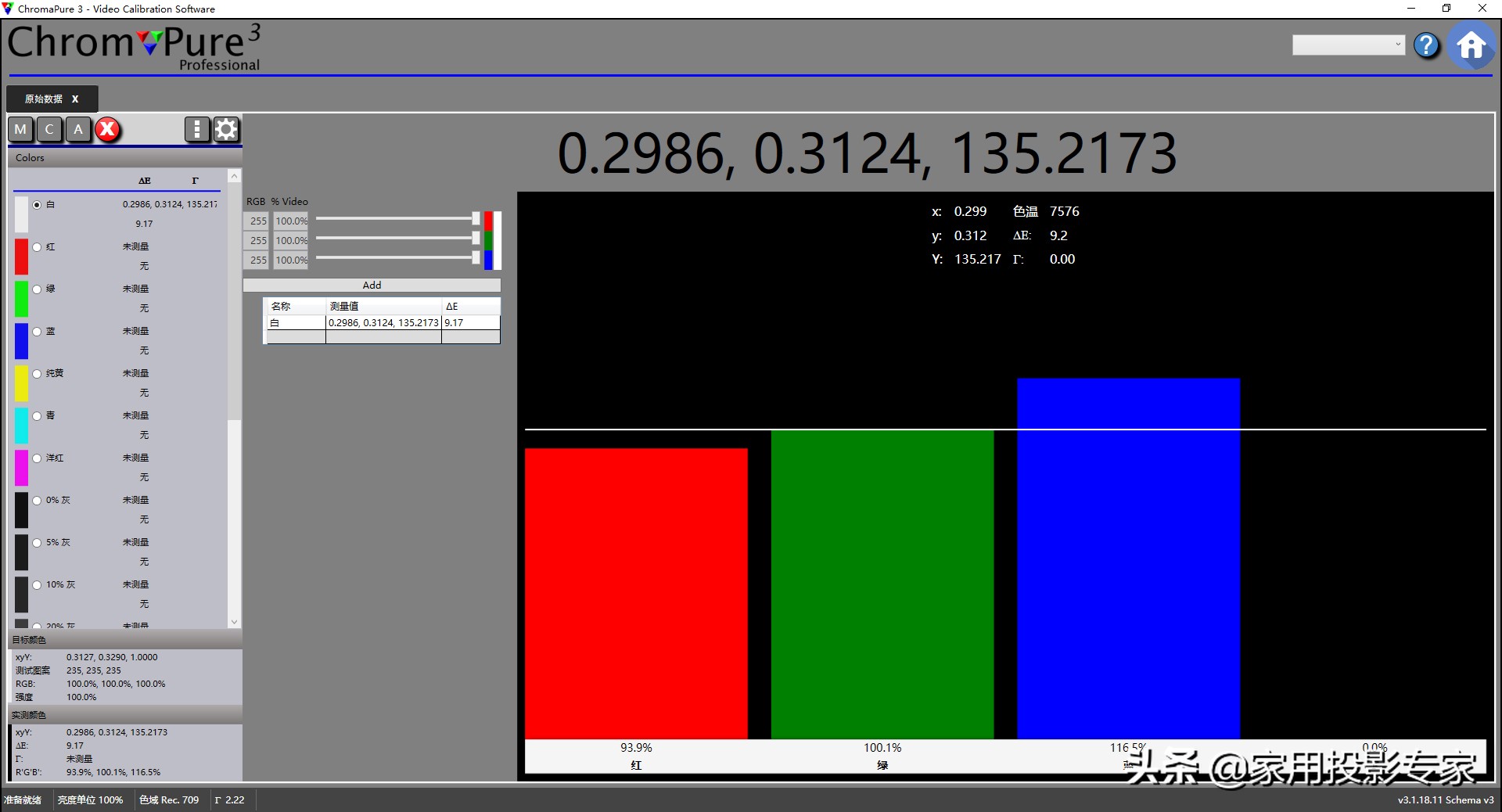Click the 93.9% red bar label
Screen dimensions: 1502x812
636,749
